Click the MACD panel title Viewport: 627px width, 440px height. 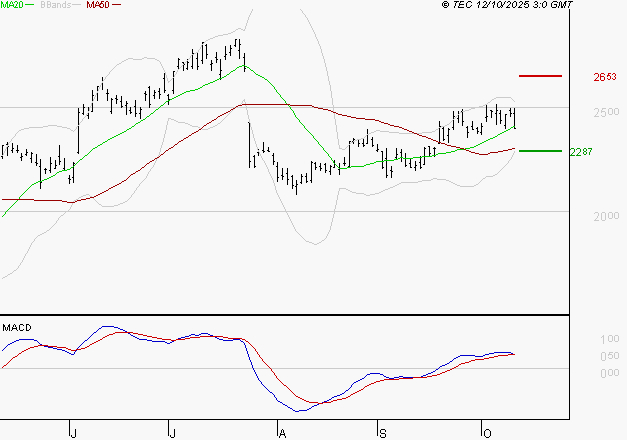(x=16, y=327)
